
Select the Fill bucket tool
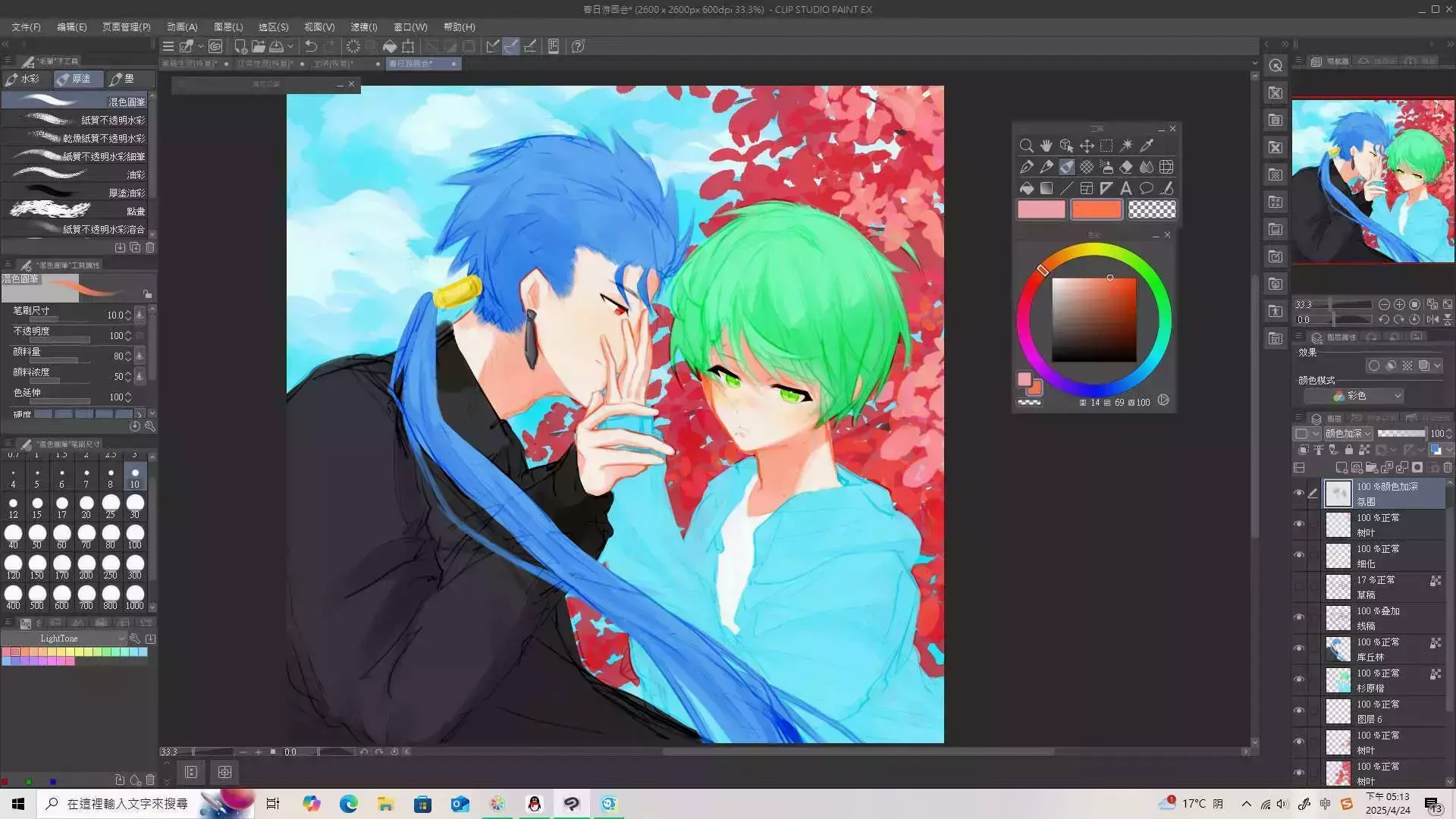click(1026, 188)
